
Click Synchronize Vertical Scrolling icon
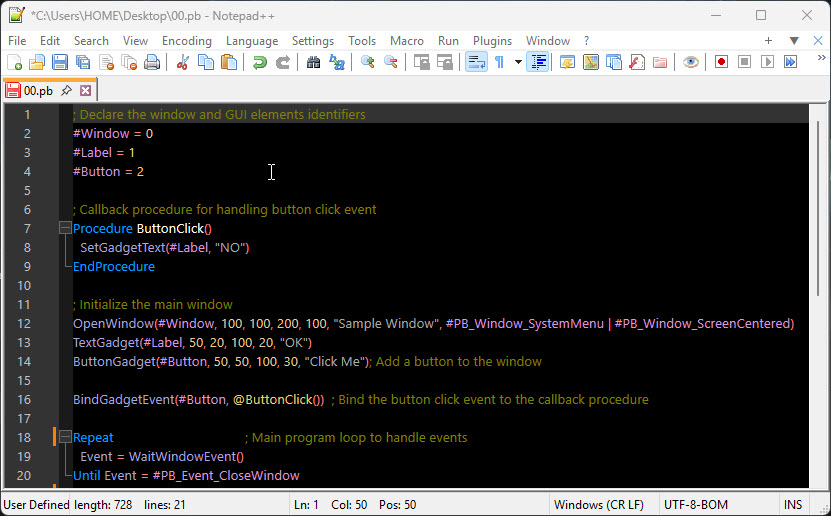422,63
